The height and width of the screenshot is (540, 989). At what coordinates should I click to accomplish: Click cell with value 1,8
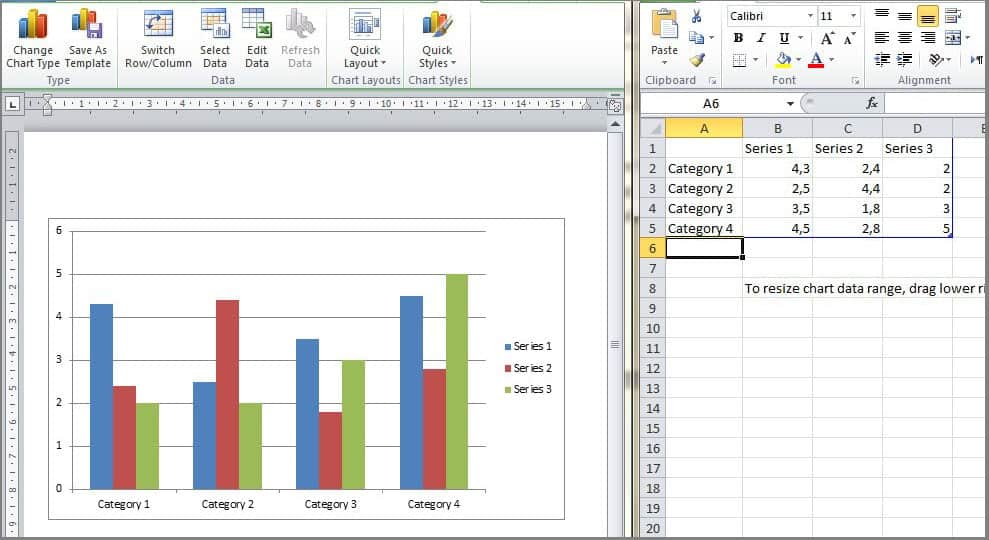point(847,209)
